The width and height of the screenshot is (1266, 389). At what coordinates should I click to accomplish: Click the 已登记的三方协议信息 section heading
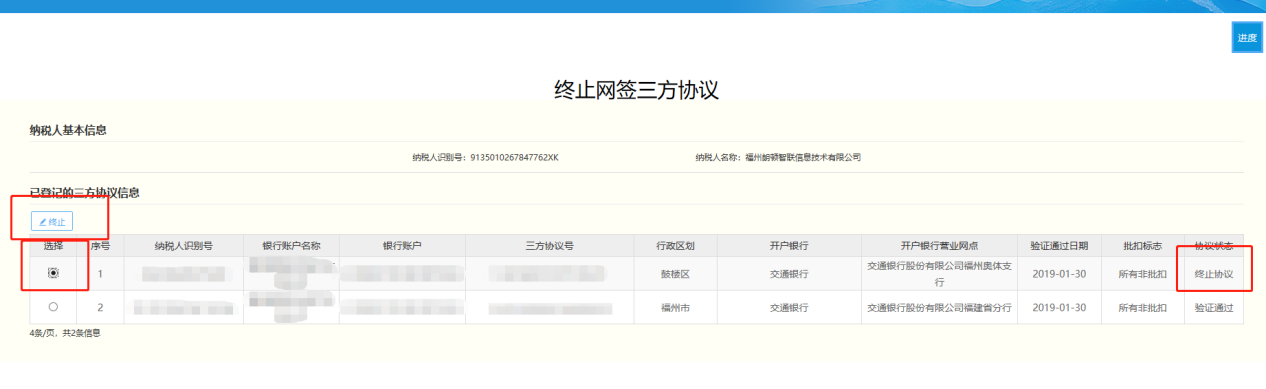[84, 192]
